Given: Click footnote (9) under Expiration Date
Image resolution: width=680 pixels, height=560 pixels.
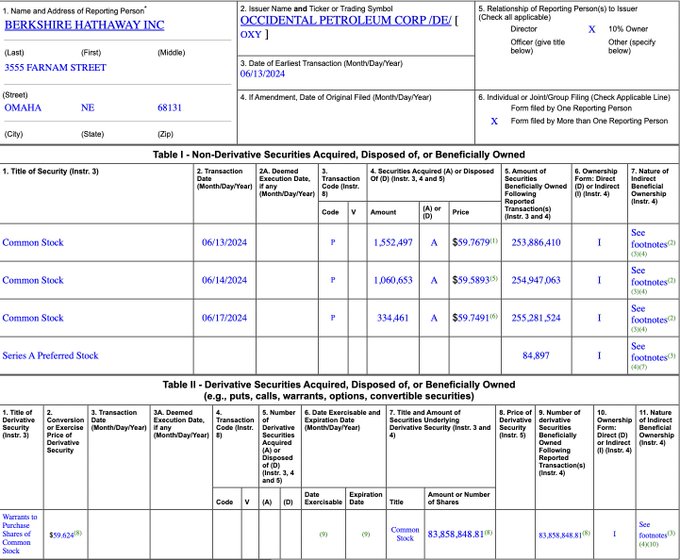Looking at the screenshot, I should (366, 534).
